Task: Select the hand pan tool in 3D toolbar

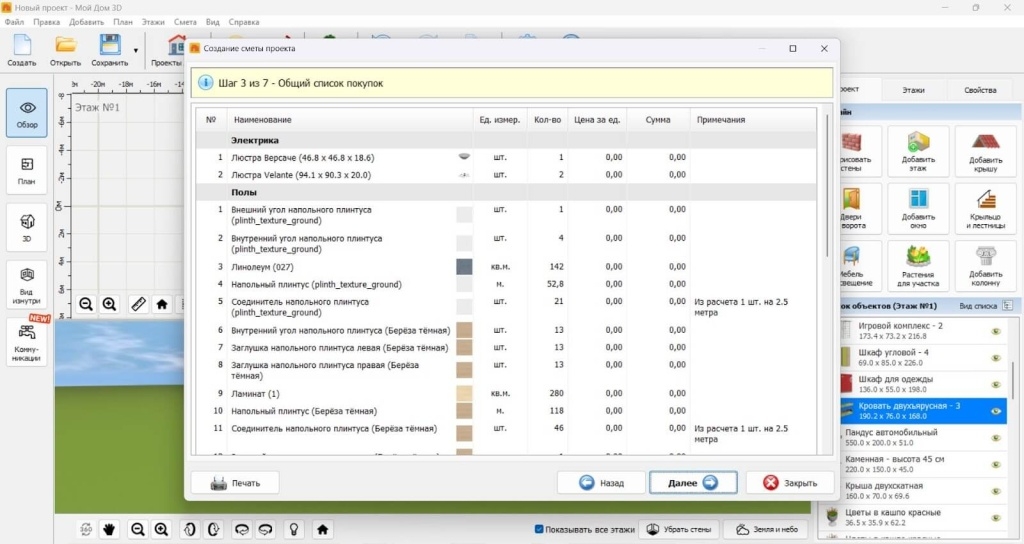Action: coord(110,529)
